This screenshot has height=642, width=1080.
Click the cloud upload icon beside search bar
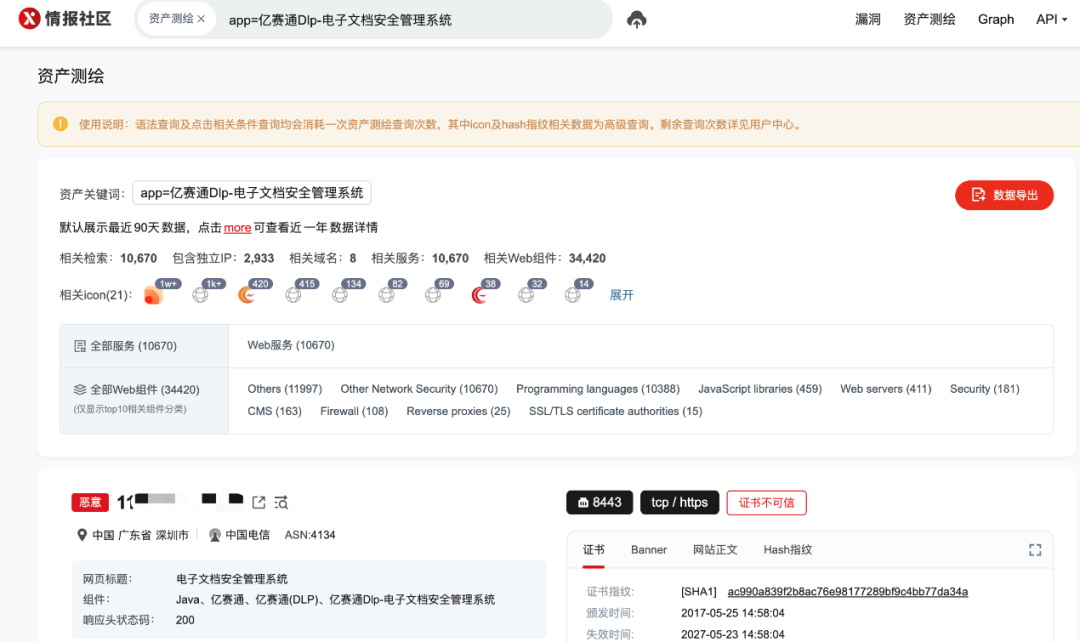tap(636, 20)
